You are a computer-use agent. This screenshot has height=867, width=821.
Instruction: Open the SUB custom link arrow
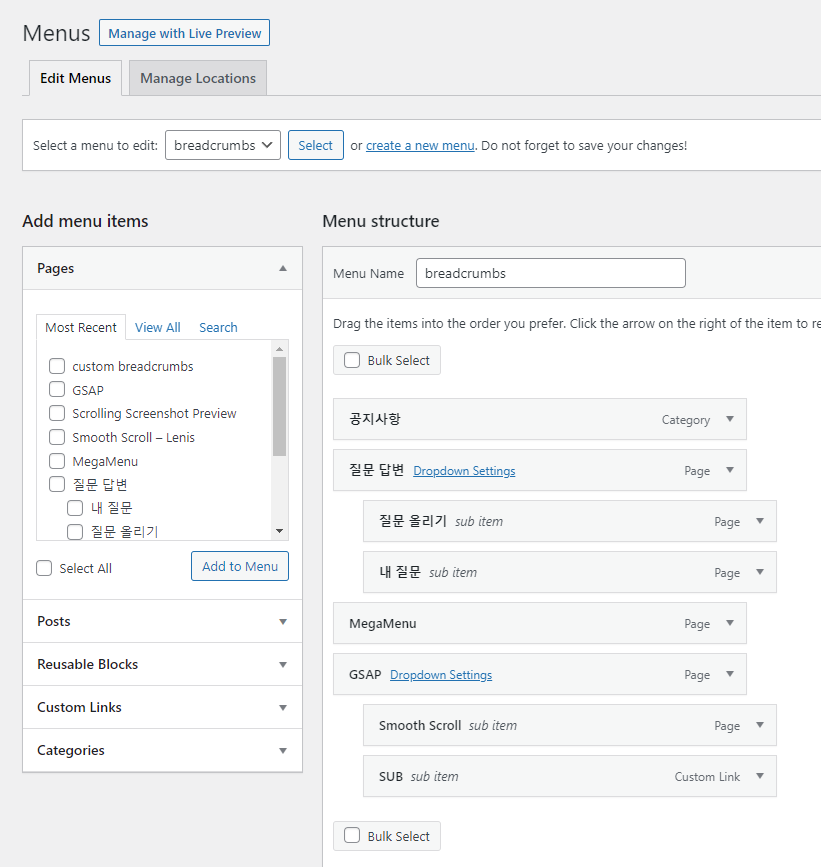pos(760,776)
